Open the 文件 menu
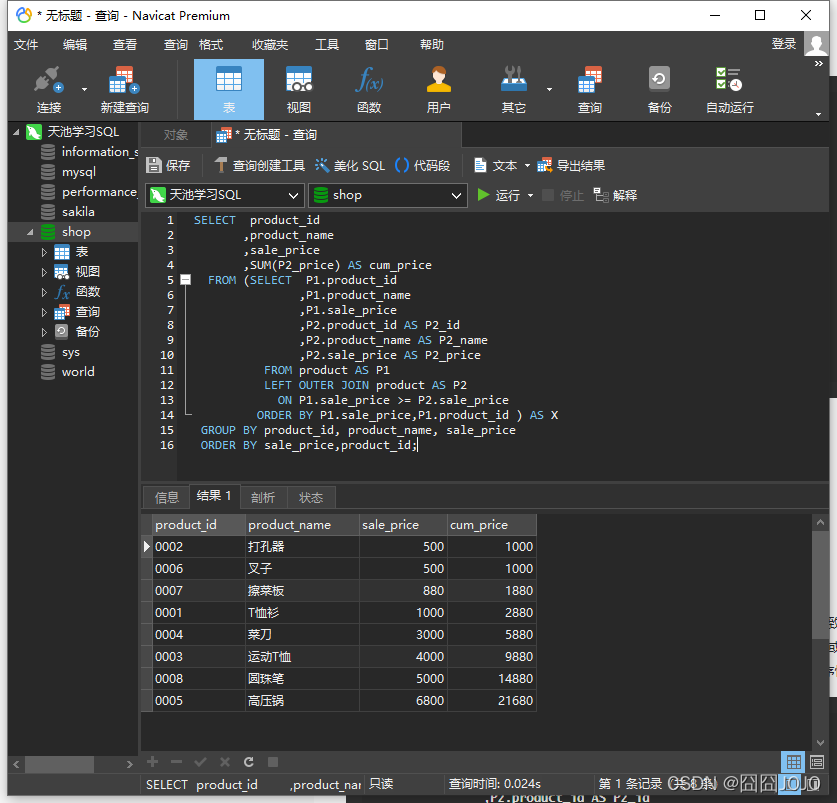Viewport: 837px width, 803px height. 26,45
